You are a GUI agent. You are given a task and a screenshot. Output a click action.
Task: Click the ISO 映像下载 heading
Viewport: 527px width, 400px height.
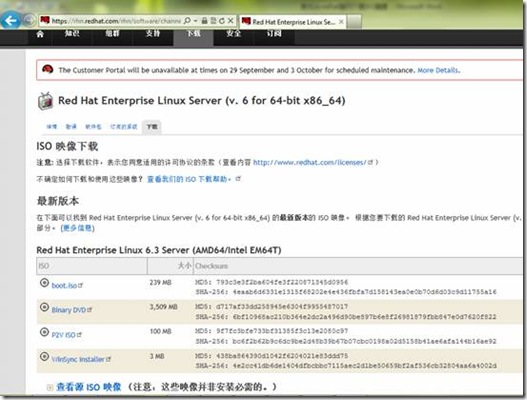[x=67, y=146]
